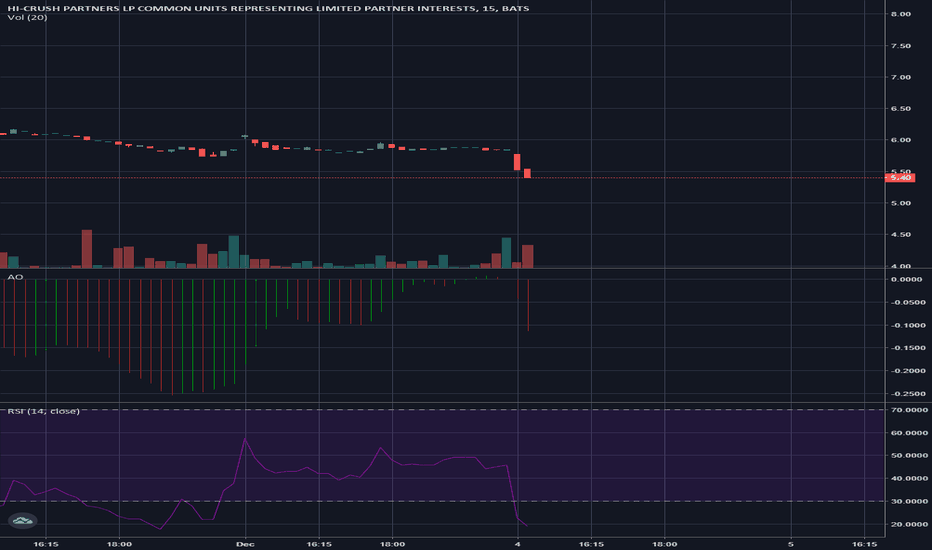This screenshot has width=932, height=550.
Task: Click the 30.0000 level on RSI scale
Action: pyautogui.click(x=909, y=502)
